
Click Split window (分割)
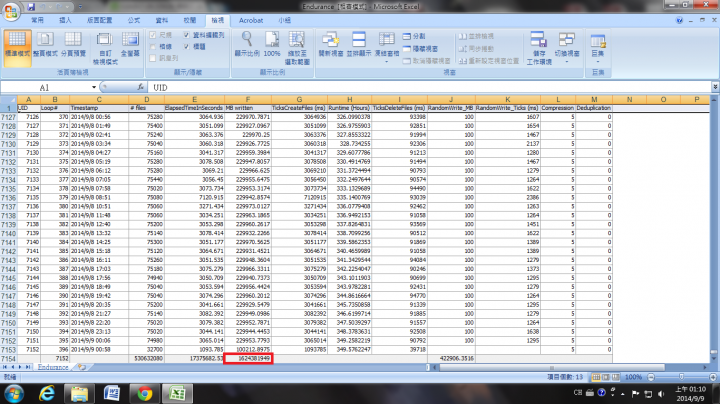point(414,36)
